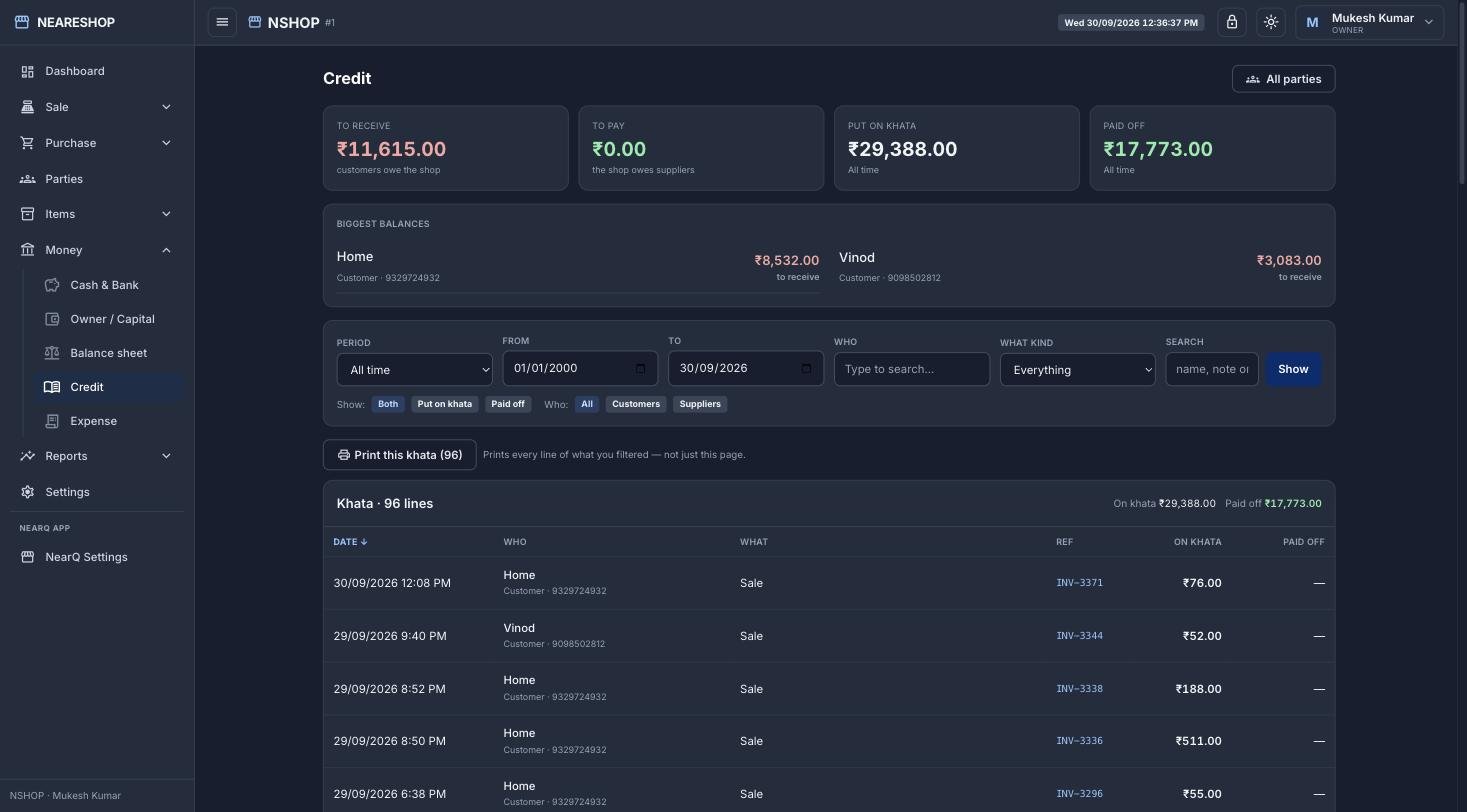The image size is (1467, 812).
Task: Toggle the 'Paid off' filter chip
Action: (x=508, y=404)
